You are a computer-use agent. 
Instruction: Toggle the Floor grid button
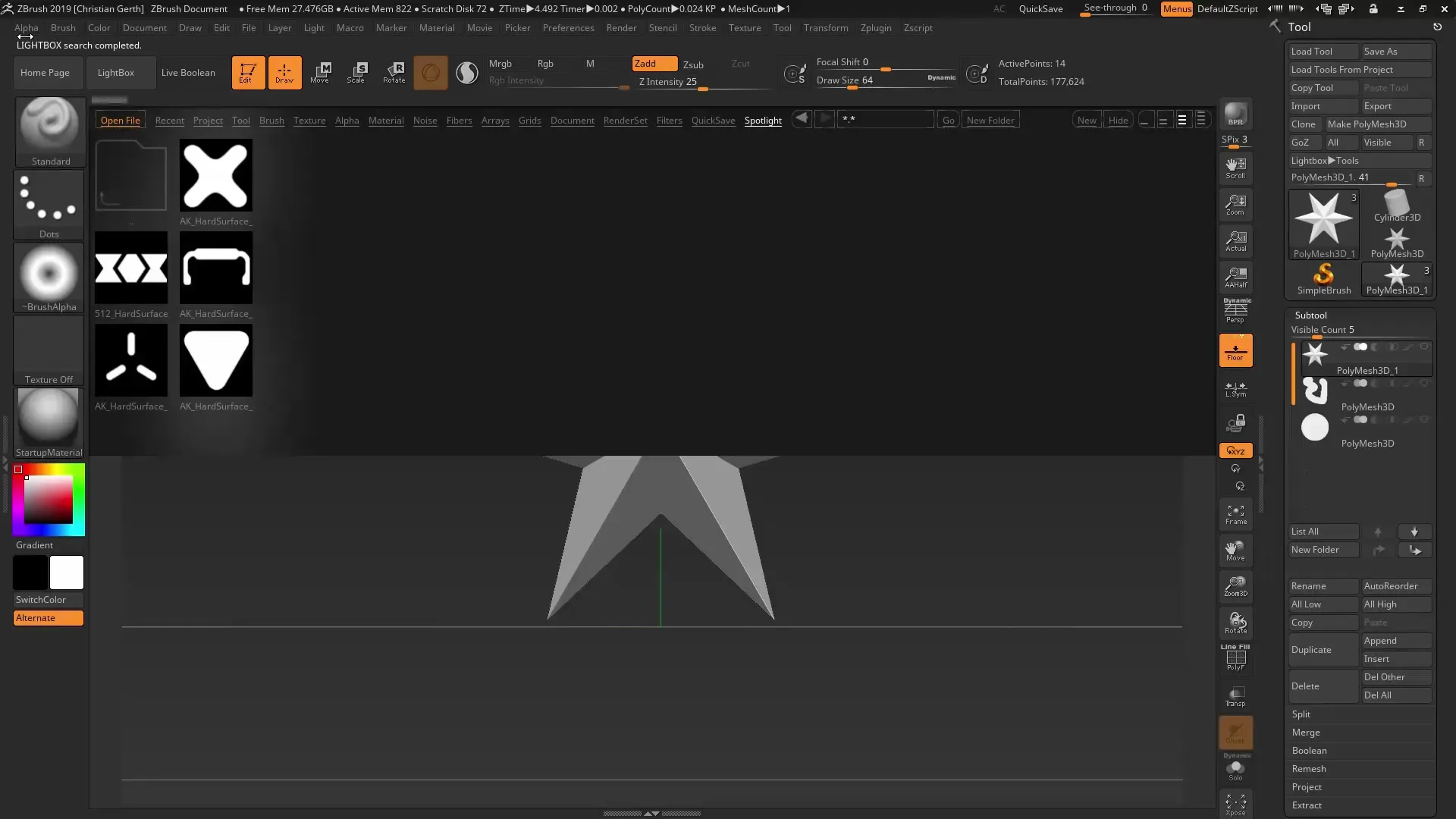pyautogui.click(x=1235, y=350)
